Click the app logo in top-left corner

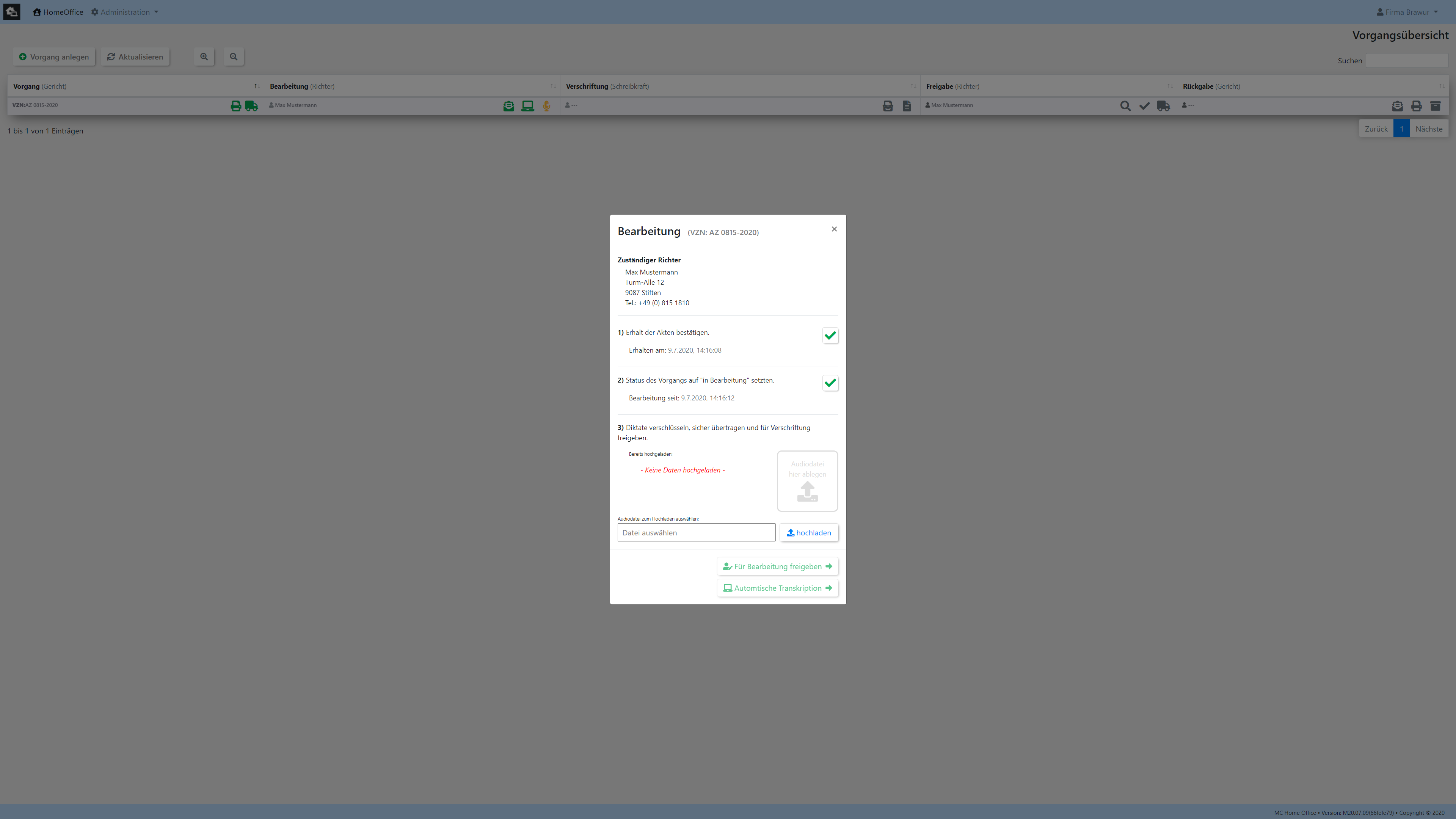pos(12,12)
